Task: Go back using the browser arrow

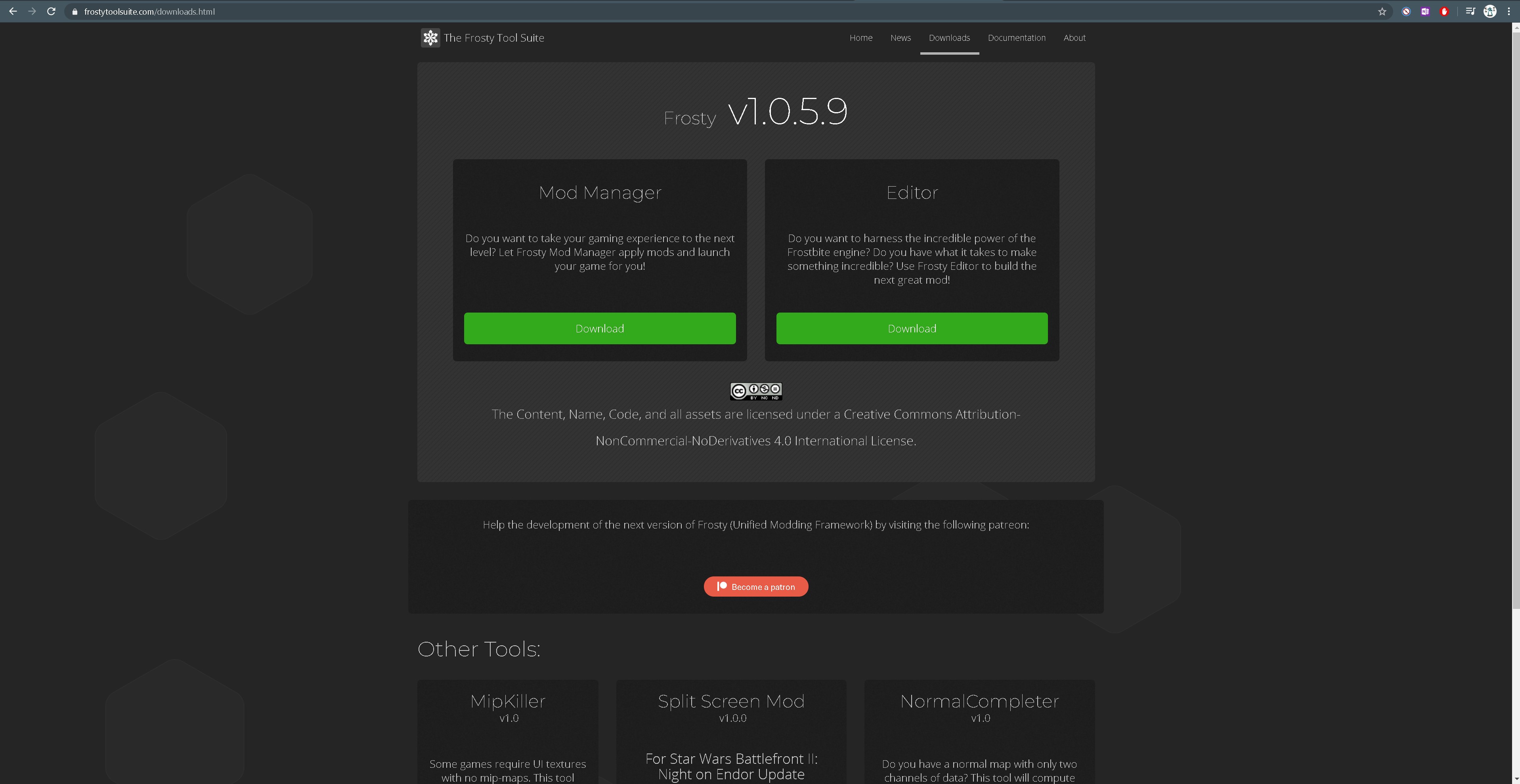Action: point(13,11)
